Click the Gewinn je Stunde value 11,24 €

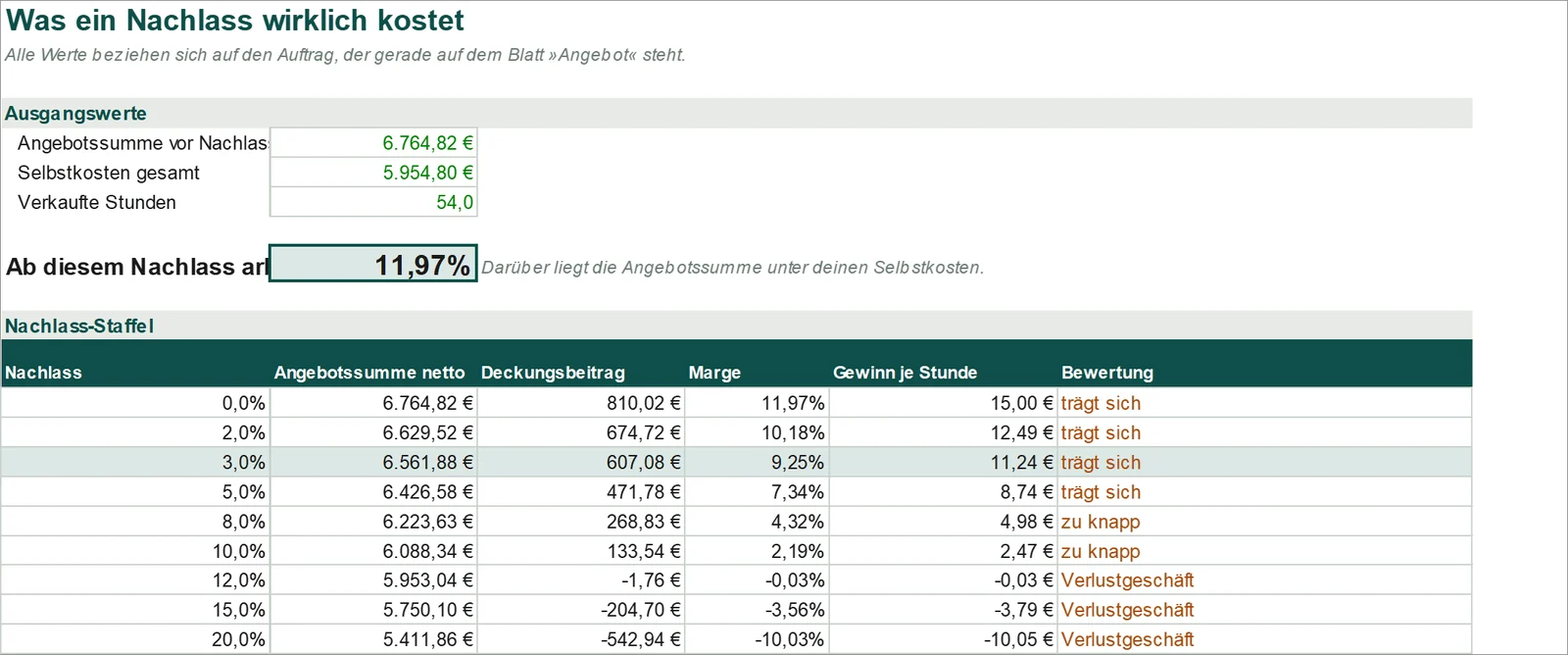pos(944,462)
